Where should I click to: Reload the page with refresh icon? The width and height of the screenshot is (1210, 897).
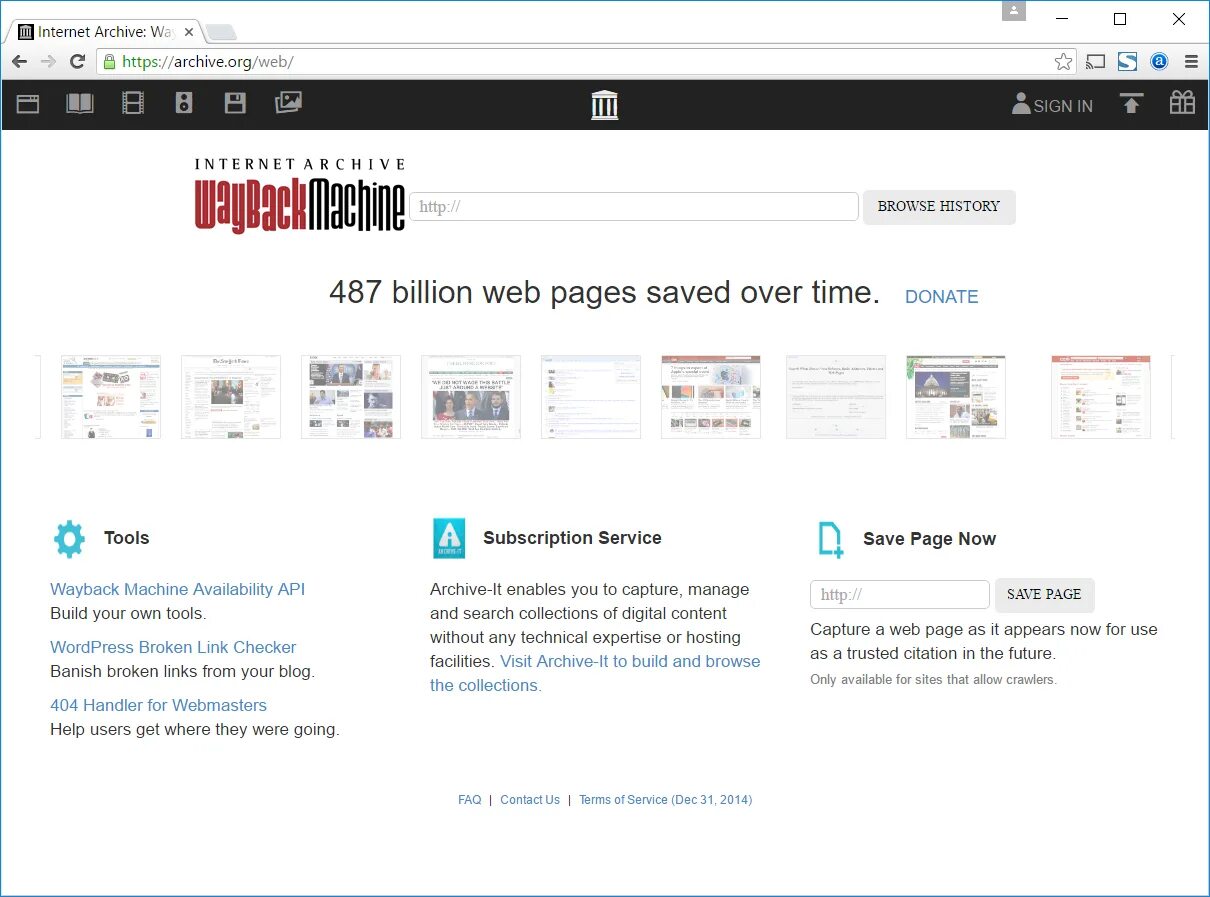(77, 62)
